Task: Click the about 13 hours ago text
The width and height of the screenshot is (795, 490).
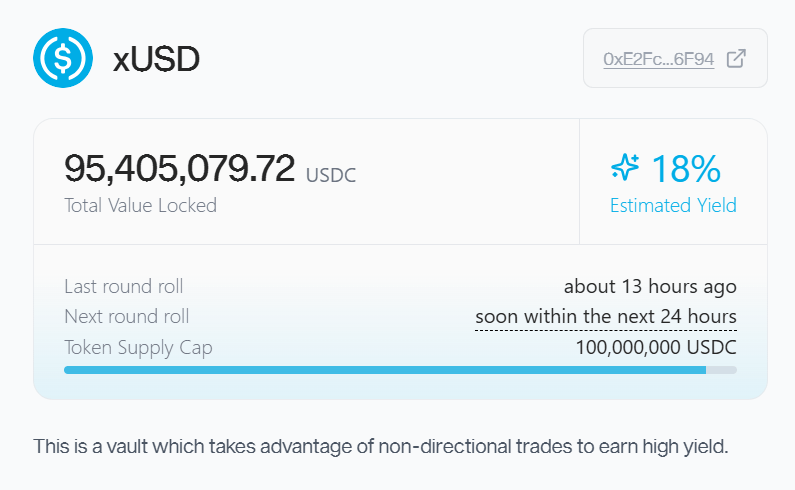Action: pos(650,287)
